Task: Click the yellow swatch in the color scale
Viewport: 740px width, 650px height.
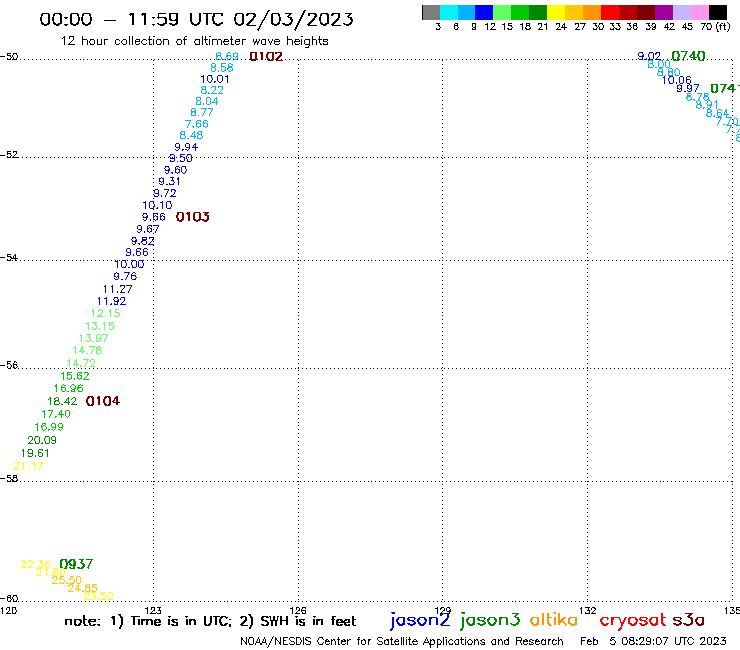Action: [x=555, y=12]
